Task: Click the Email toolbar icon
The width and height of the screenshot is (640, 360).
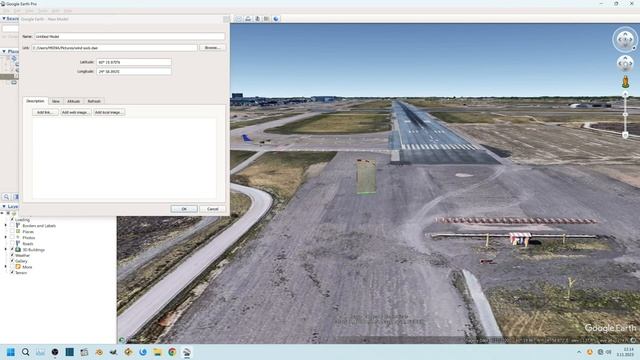Action: 239,19
